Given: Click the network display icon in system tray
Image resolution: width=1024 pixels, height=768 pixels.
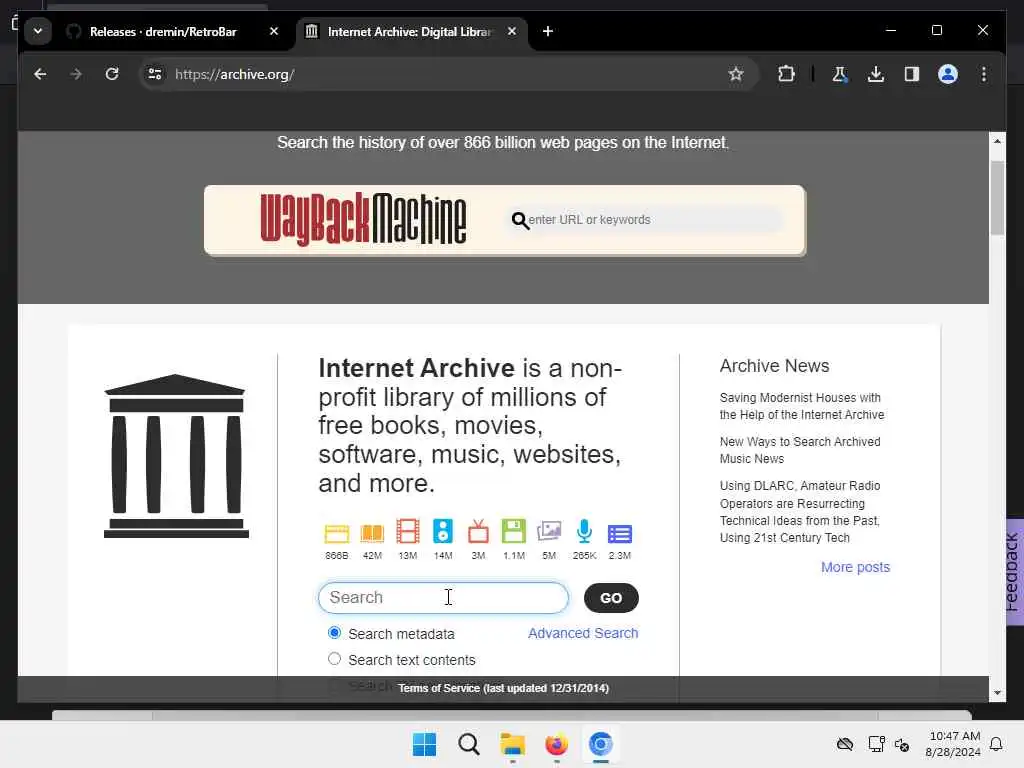Looking at the screenshot, I should pos(876,744).
